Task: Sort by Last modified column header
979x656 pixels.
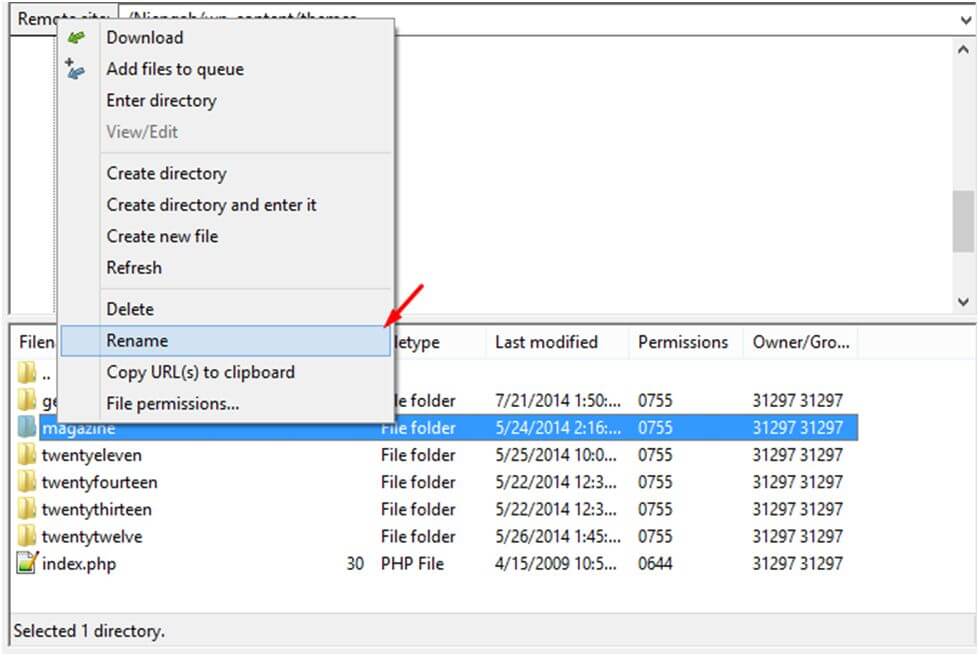Action: [x=546, y=342]
